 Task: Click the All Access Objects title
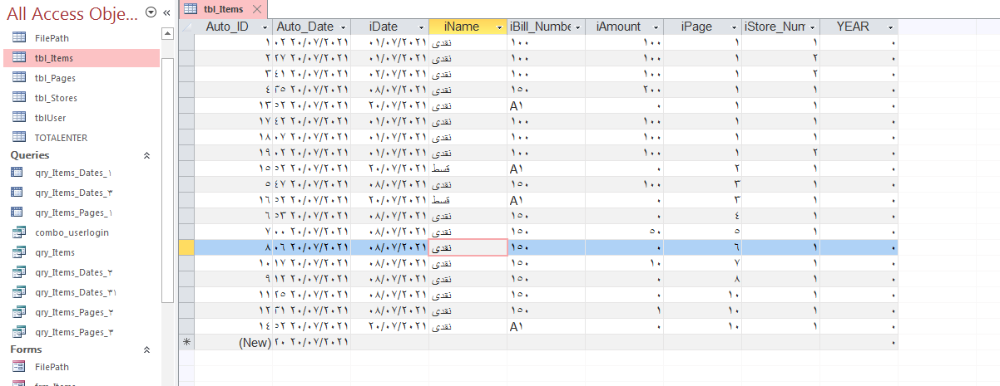(72, 13)
